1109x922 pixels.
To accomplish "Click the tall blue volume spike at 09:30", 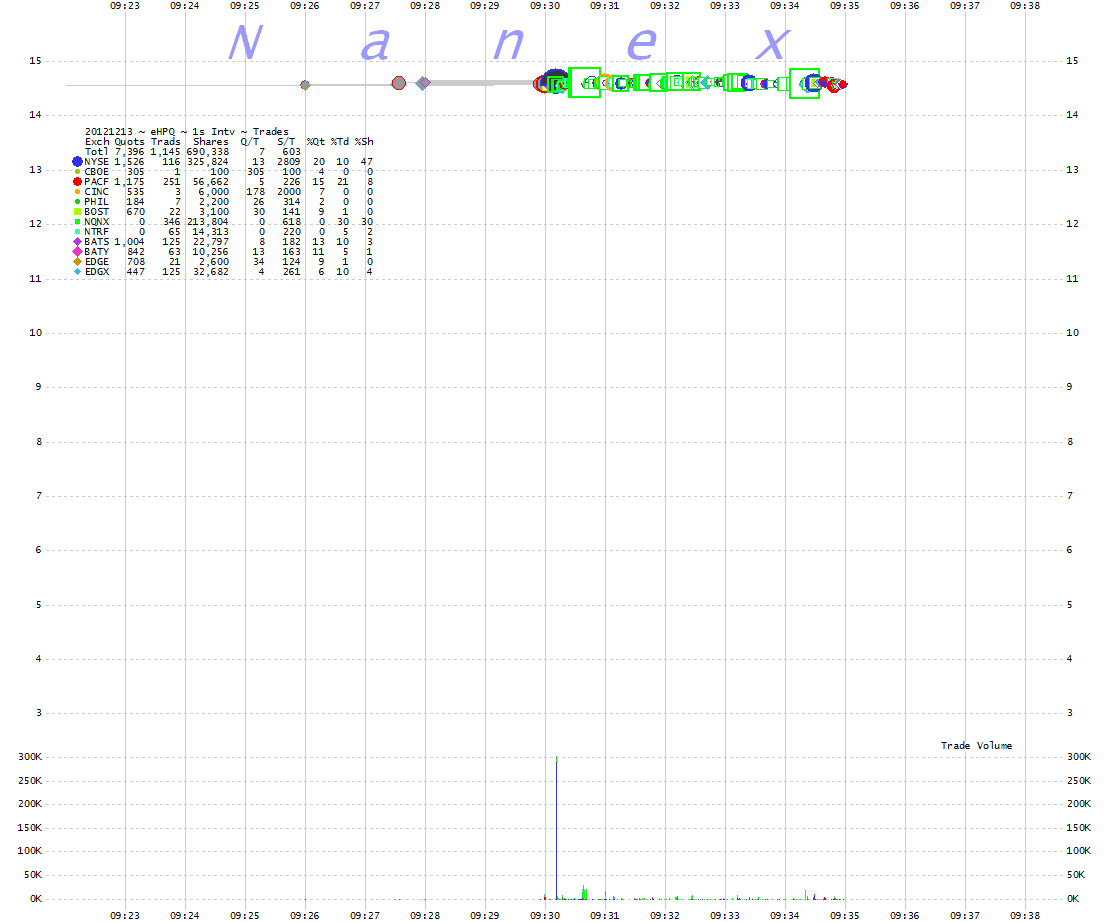I will point(557,827).
